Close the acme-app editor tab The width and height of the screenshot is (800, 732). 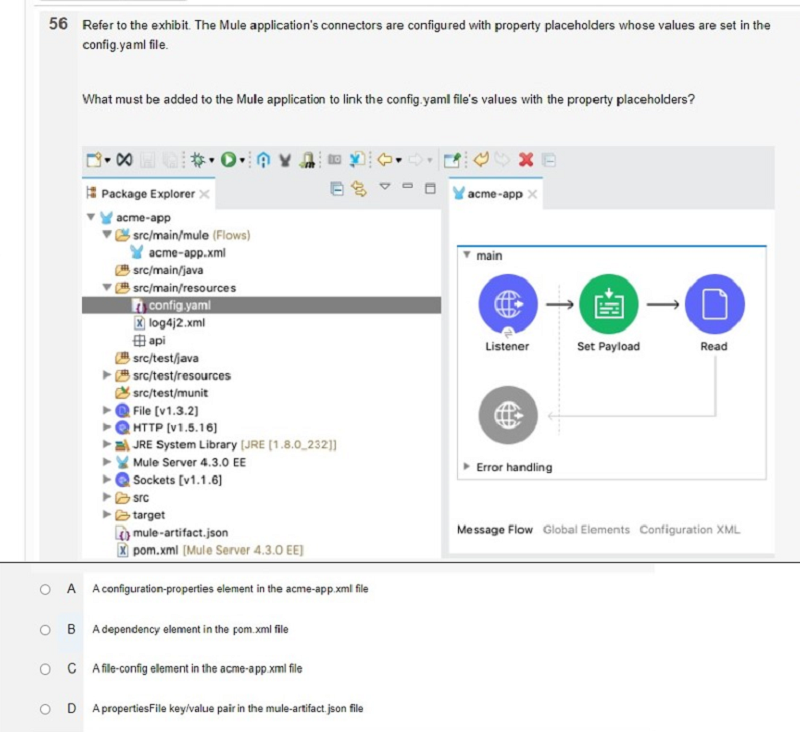pyautogui.click(x=532, y=194)
